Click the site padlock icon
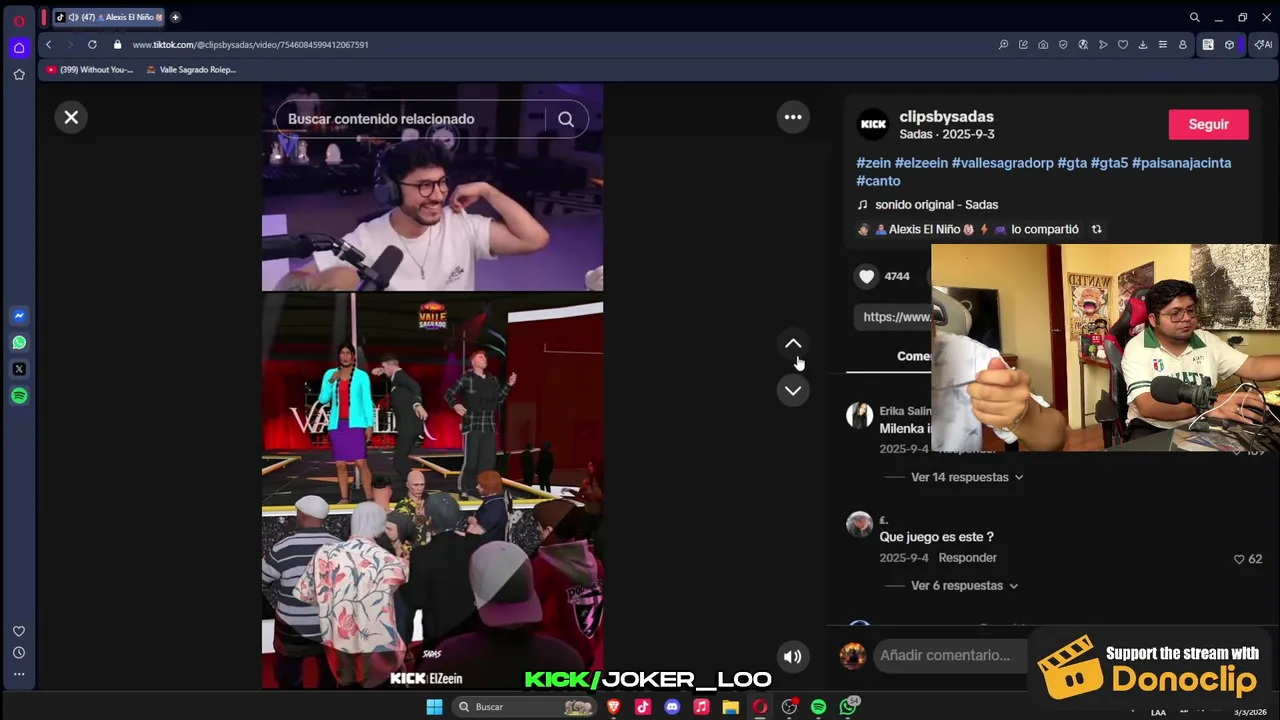Viewport: 1280px width, 720px height. 118,45
